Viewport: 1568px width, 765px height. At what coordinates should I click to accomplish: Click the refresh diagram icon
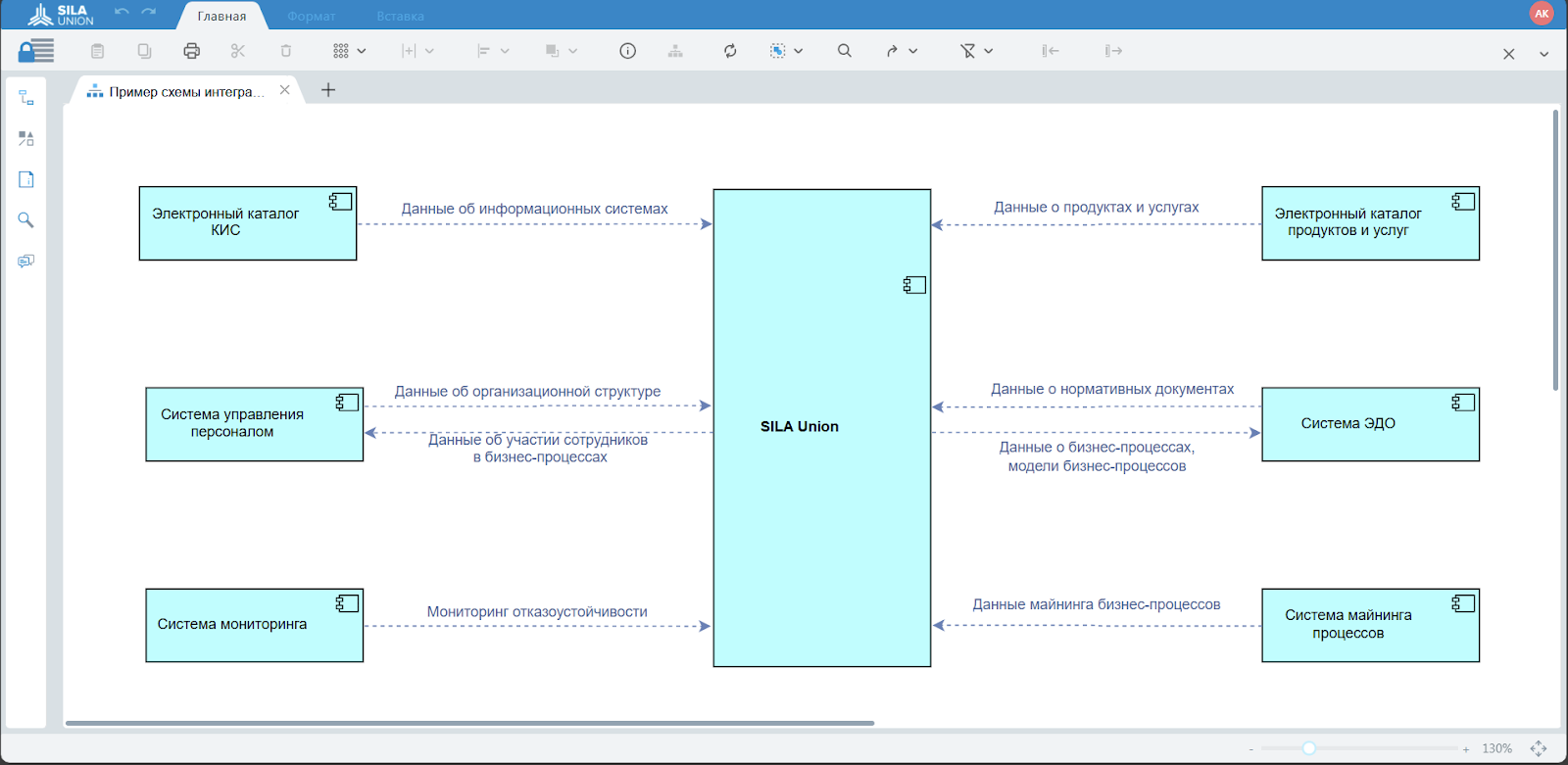click(x=730, y=51)
